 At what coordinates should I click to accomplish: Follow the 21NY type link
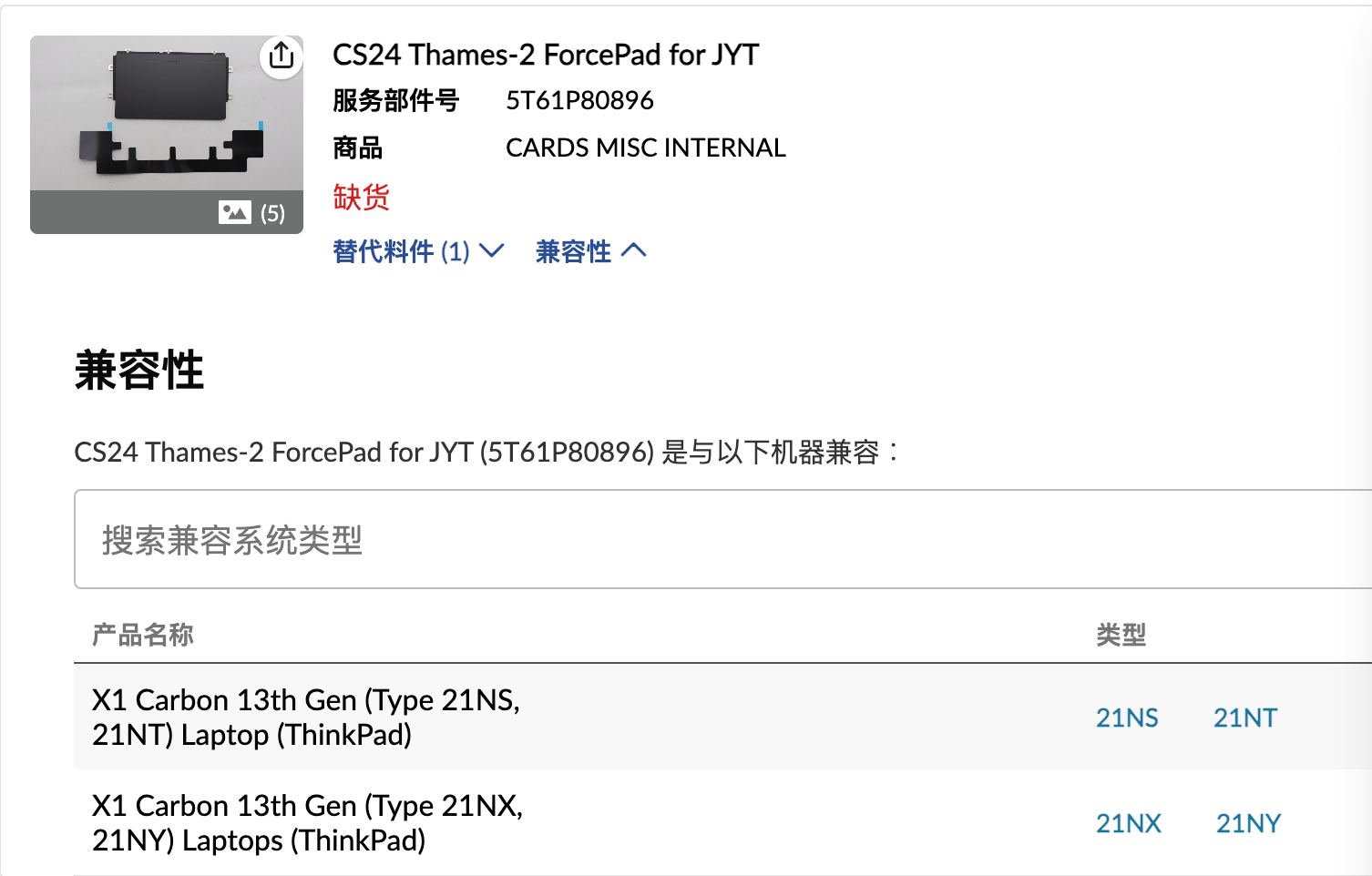pos(1248,823)
